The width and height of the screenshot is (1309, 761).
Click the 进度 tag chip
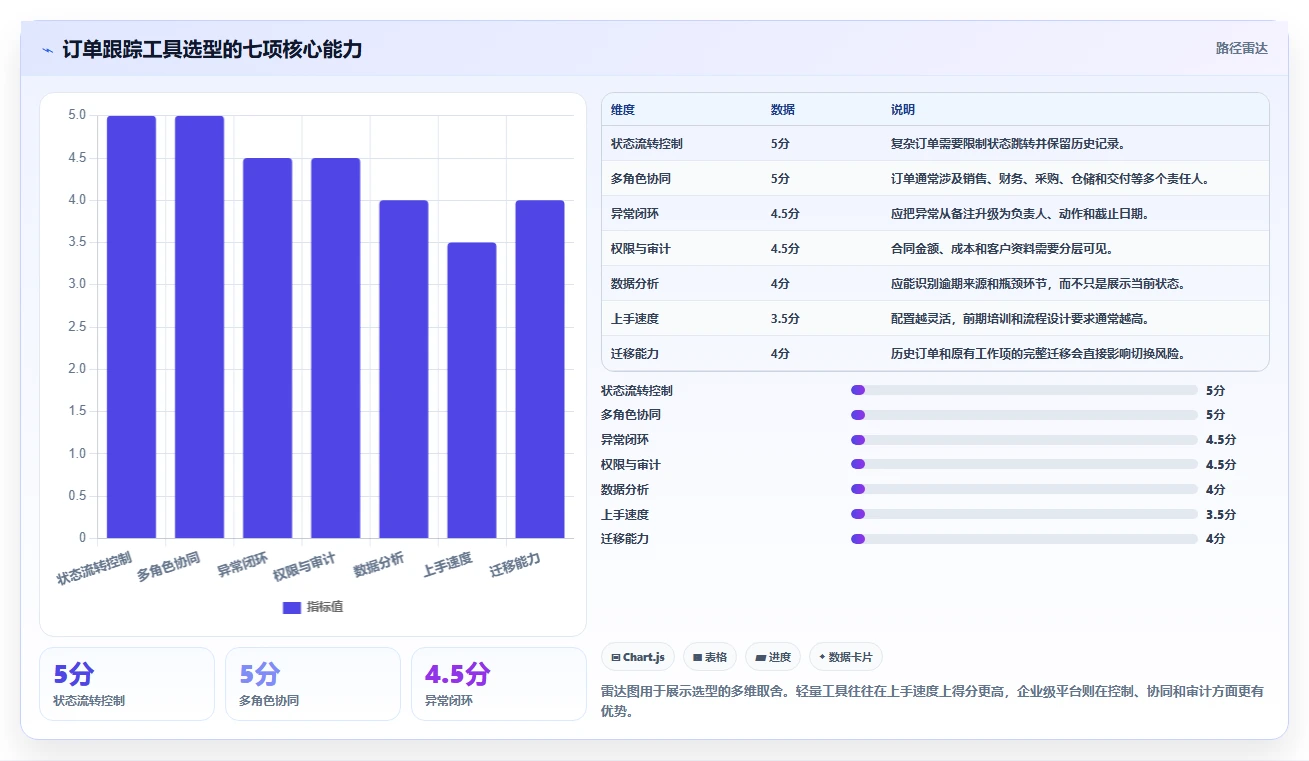[x=773, y=657]
